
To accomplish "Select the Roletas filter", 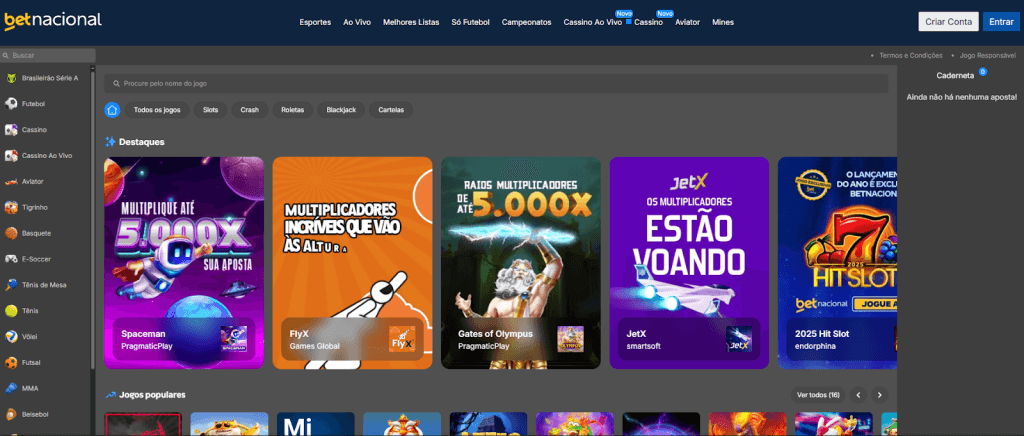I will click(x=293, y=110).
